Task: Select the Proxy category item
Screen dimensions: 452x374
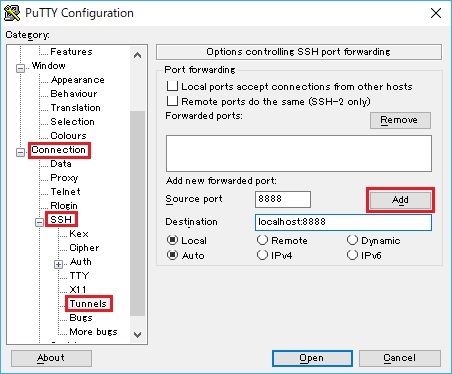Action: [64, 178]
